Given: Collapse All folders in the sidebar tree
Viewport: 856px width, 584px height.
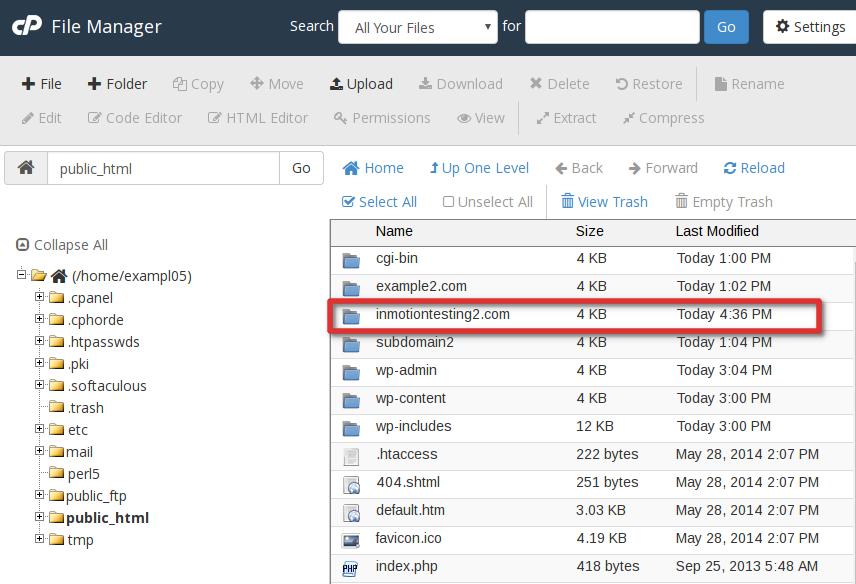Looking at the screenshot, I should (62, 244).
